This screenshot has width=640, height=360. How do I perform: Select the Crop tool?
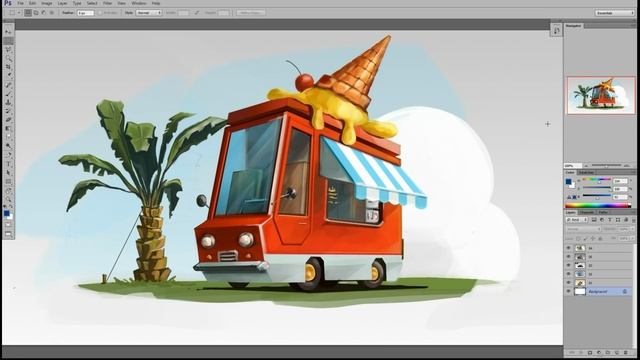click(8, 67)
